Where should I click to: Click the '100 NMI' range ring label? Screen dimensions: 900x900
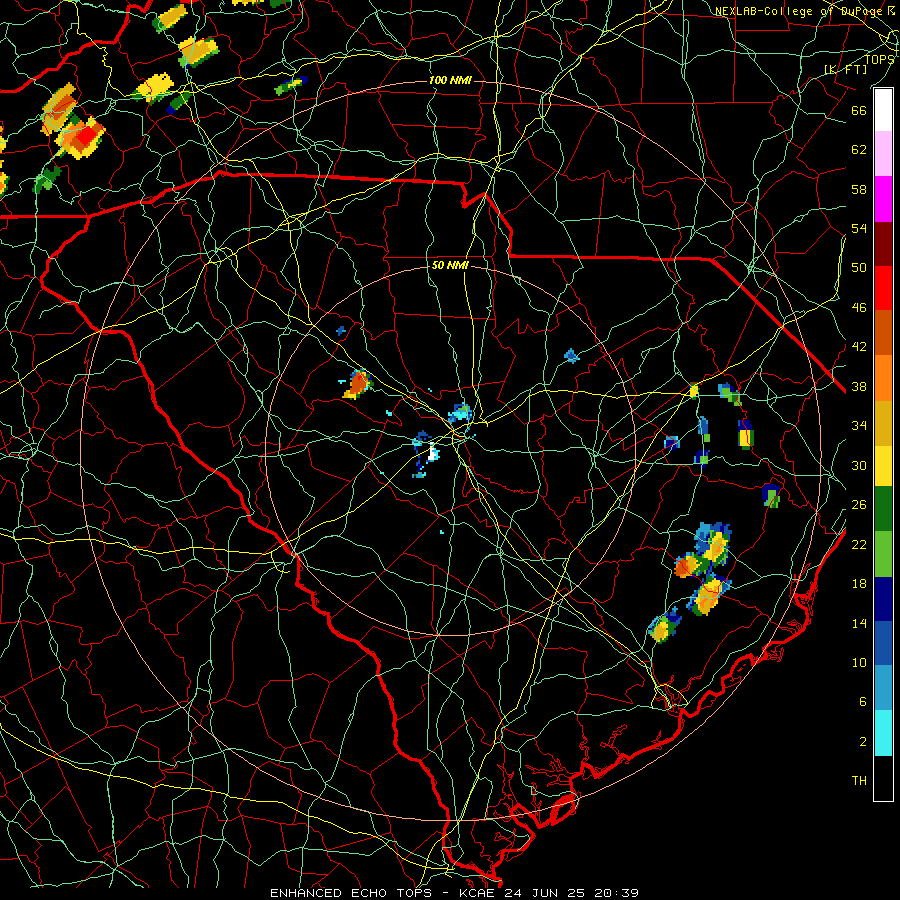pyautogui.click(x=450, y=80)
